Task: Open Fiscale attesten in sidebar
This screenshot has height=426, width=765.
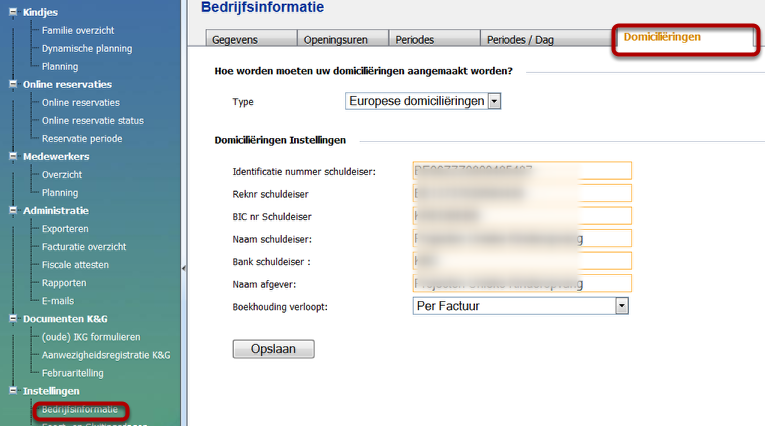Action: [x=75, y=264]
